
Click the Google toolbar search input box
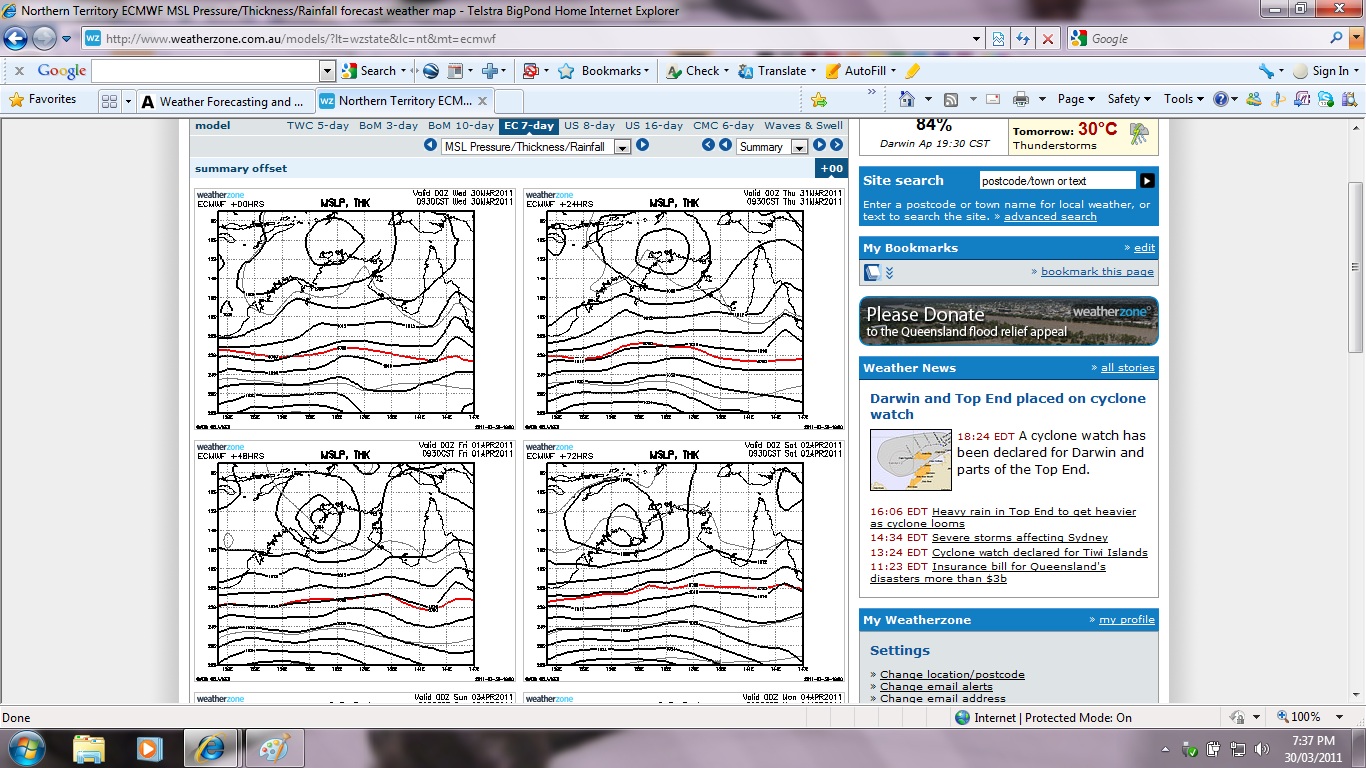tap(205, 71)
